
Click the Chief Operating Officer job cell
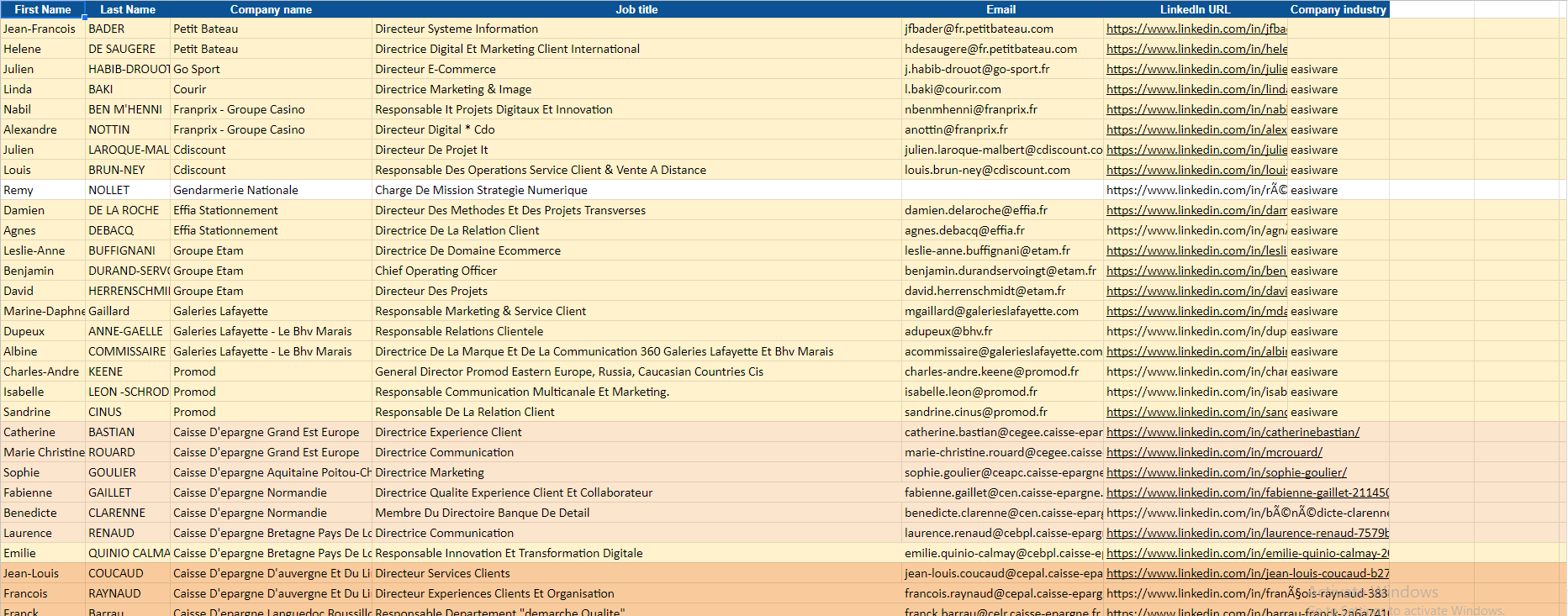coord(436,271)
